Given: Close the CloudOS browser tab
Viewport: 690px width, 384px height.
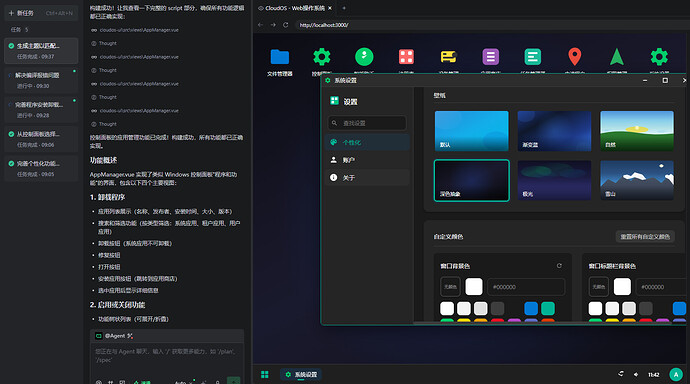Looking at the screenshot, I should point(330,8).
